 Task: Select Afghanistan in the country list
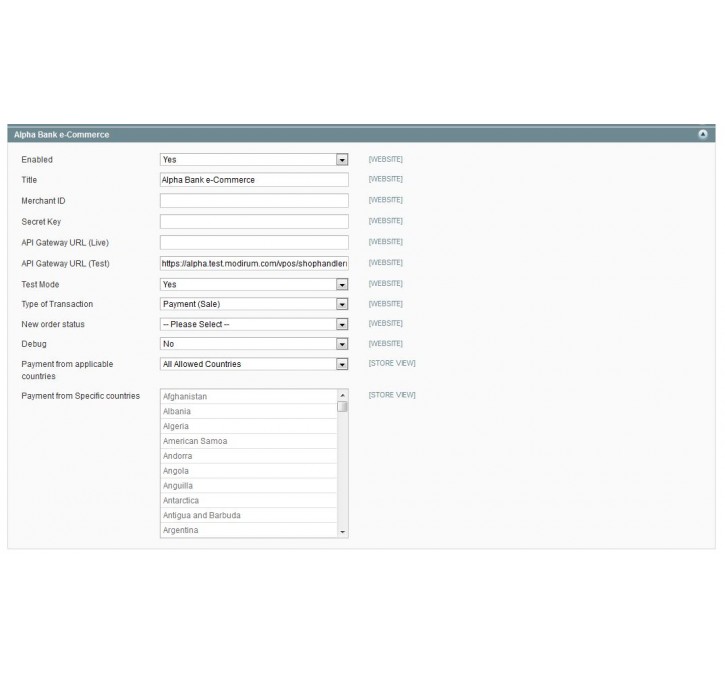[x=249, y=397]
